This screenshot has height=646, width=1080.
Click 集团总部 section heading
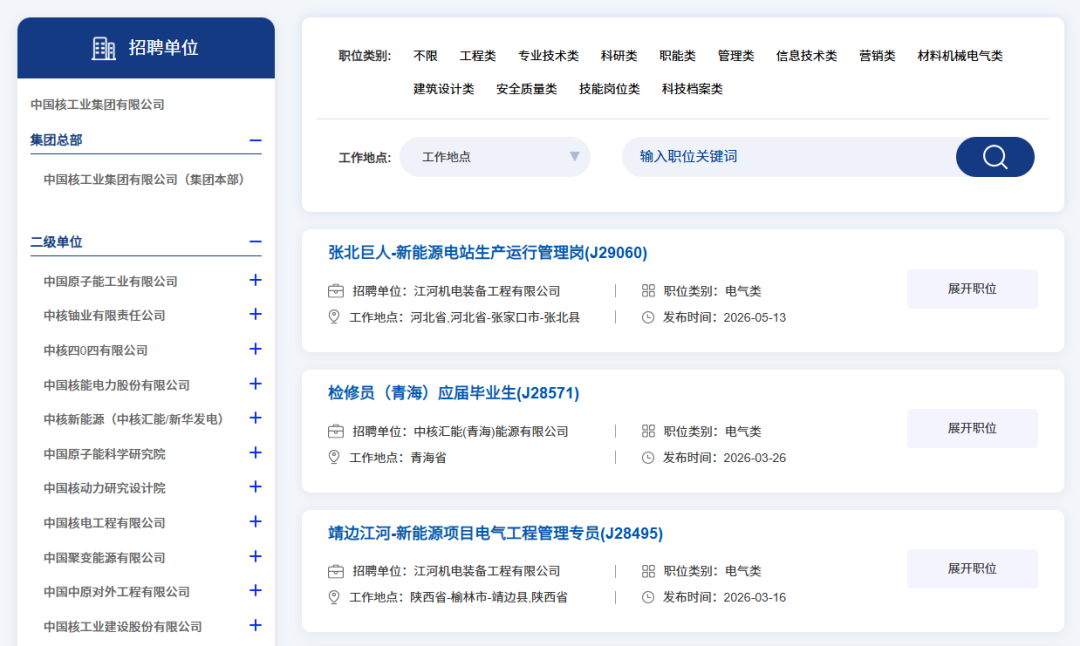56,140
